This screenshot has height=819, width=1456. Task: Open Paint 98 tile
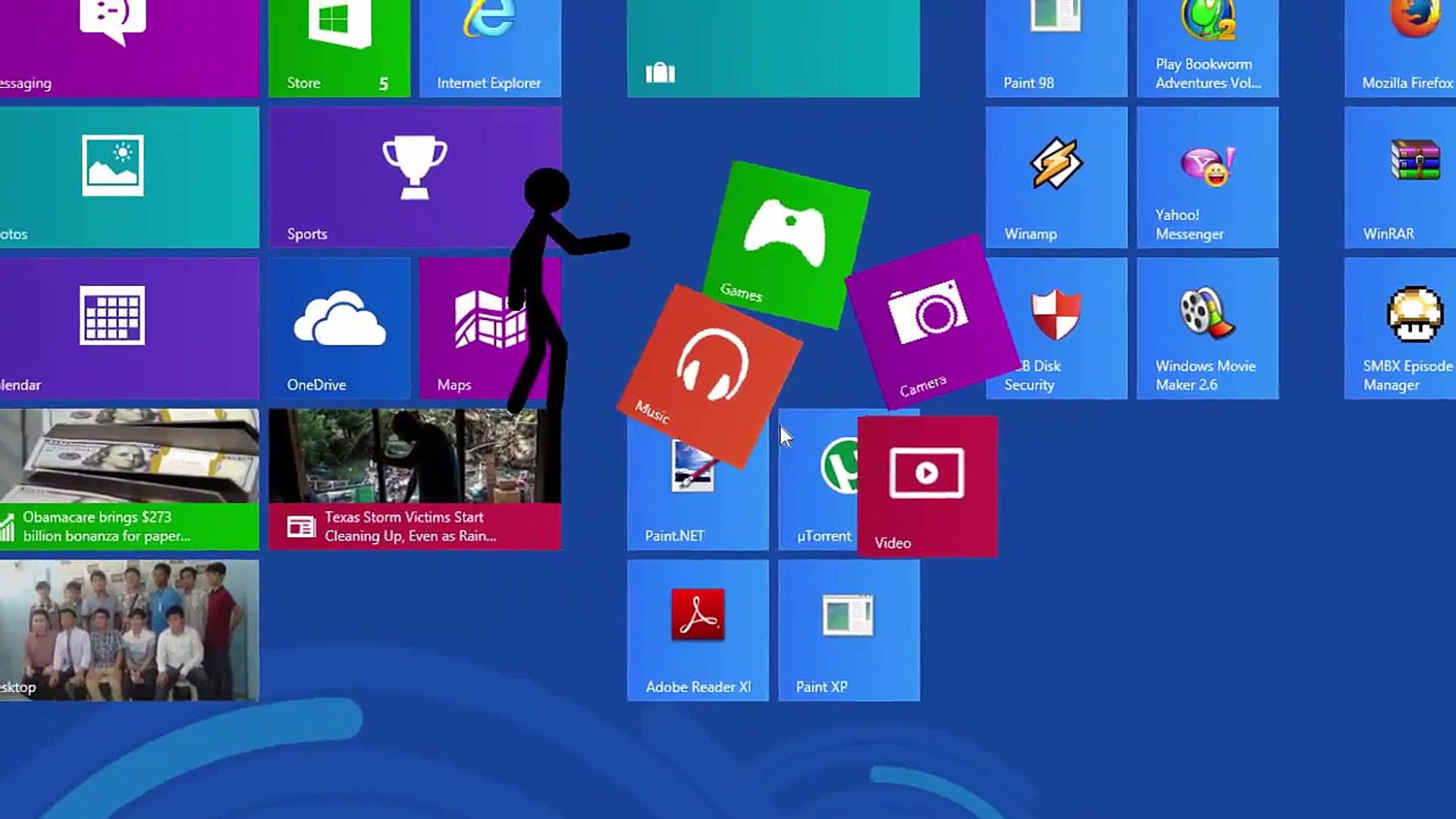pos(1056,47)
